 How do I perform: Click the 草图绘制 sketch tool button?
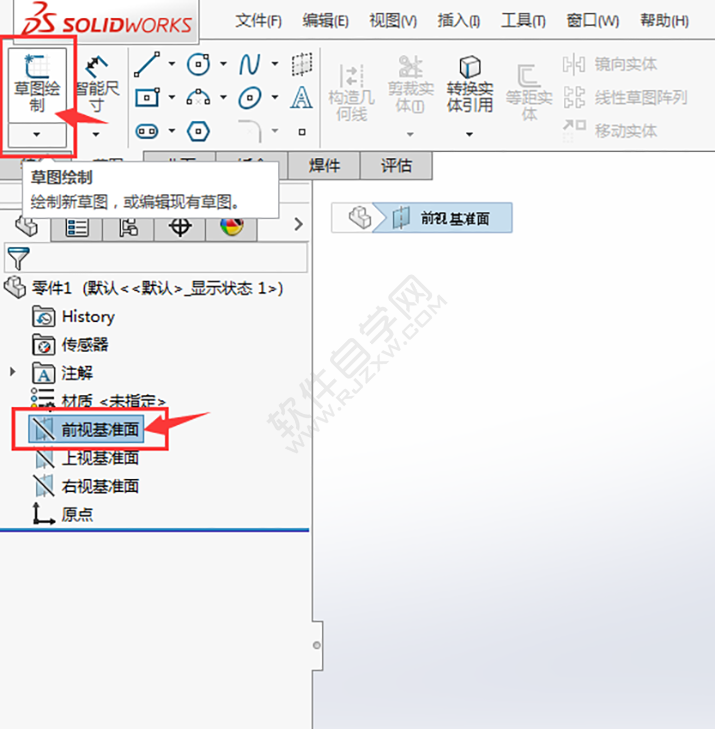[37, 85]
